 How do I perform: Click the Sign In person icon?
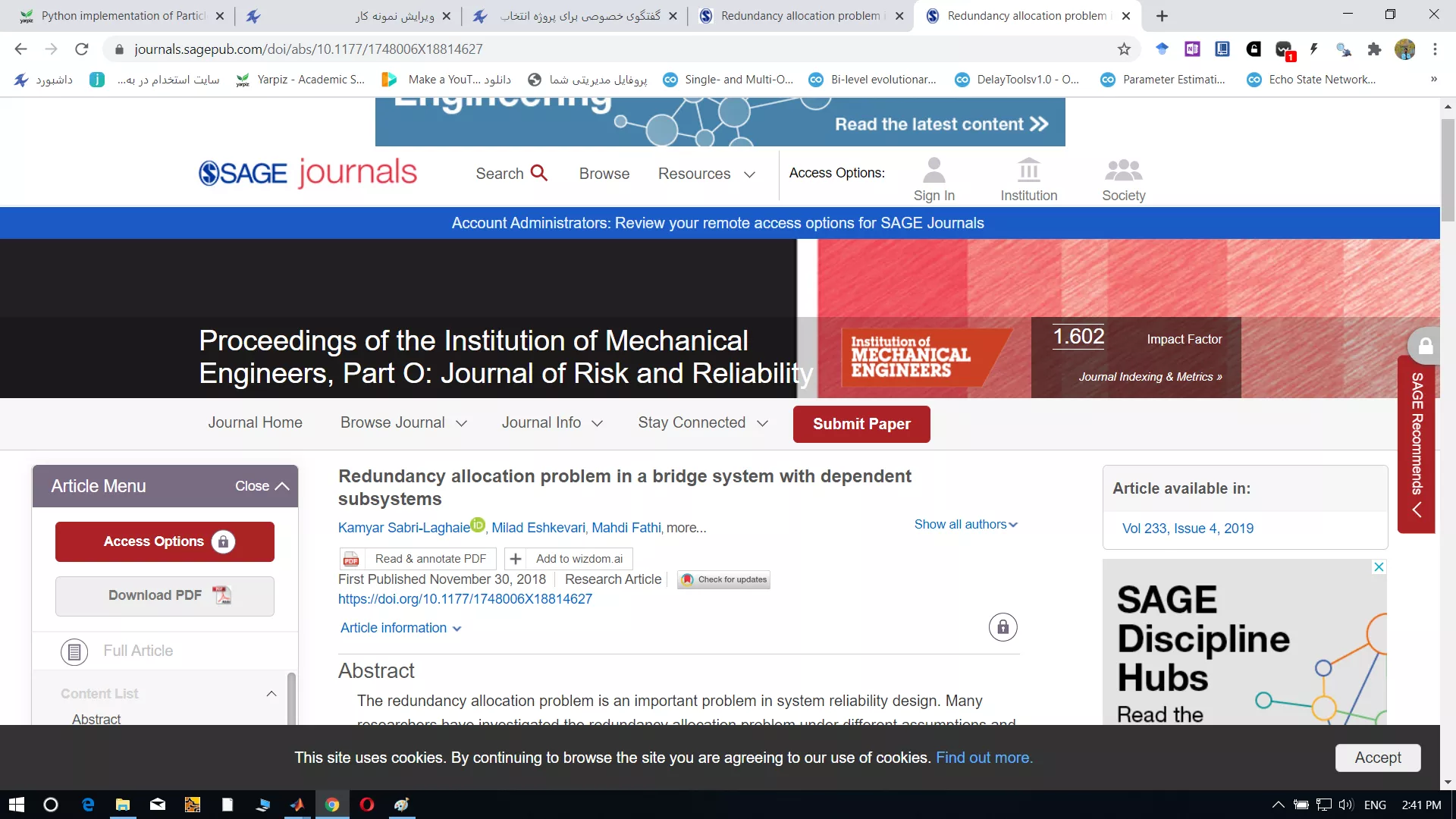click(934, 170)
